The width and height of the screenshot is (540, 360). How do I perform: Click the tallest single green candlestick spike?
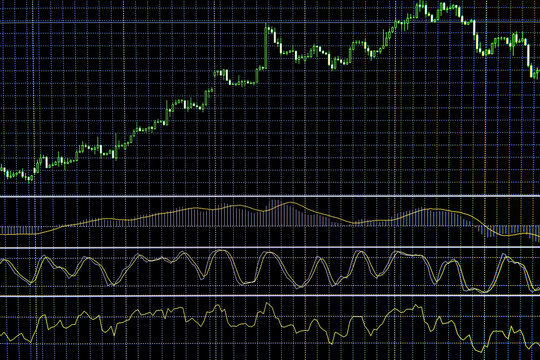tap(266, 45)
